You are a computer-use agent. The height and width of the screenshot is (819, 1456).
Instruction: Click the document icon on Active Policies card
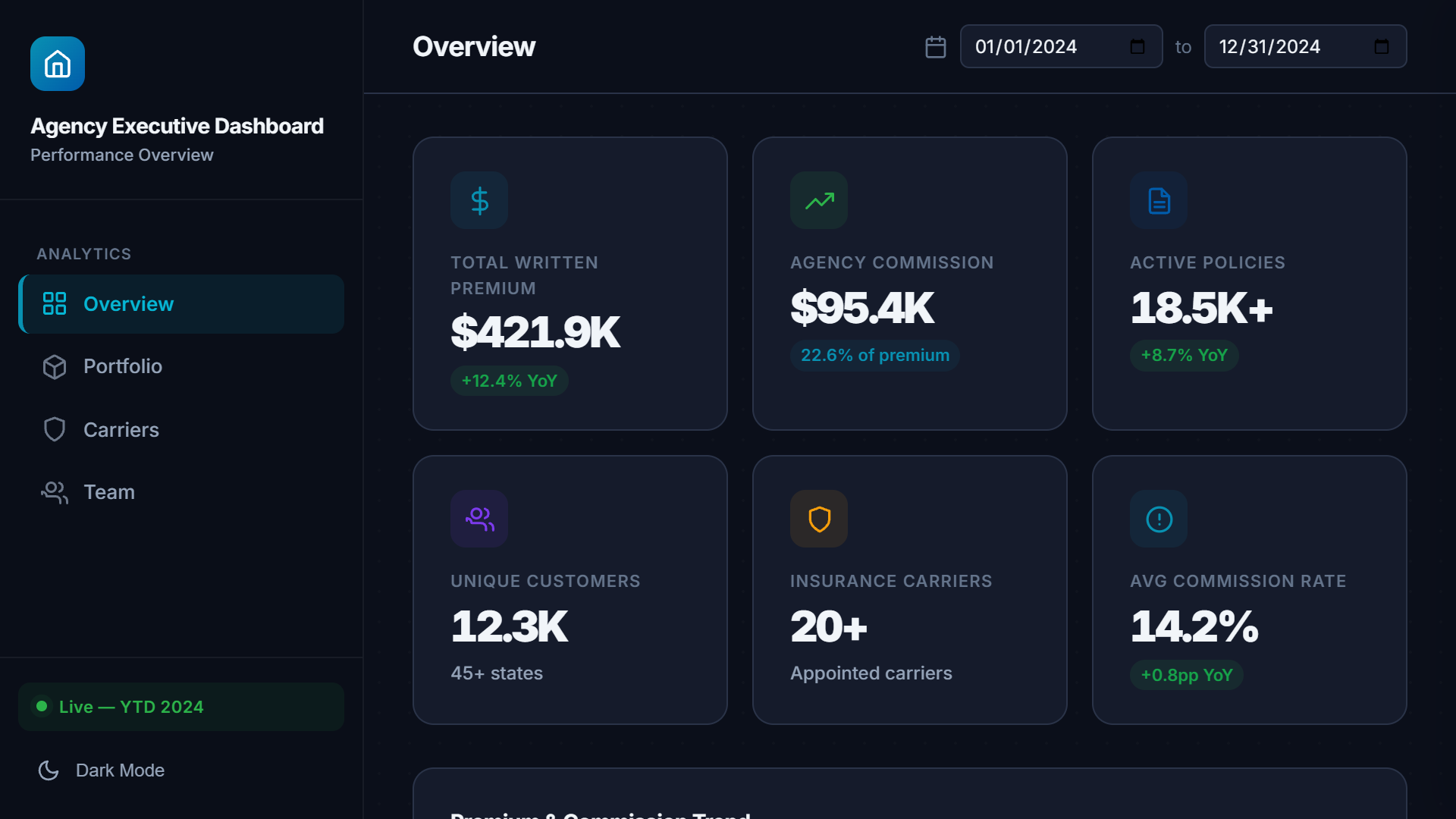pos(1158,200)
